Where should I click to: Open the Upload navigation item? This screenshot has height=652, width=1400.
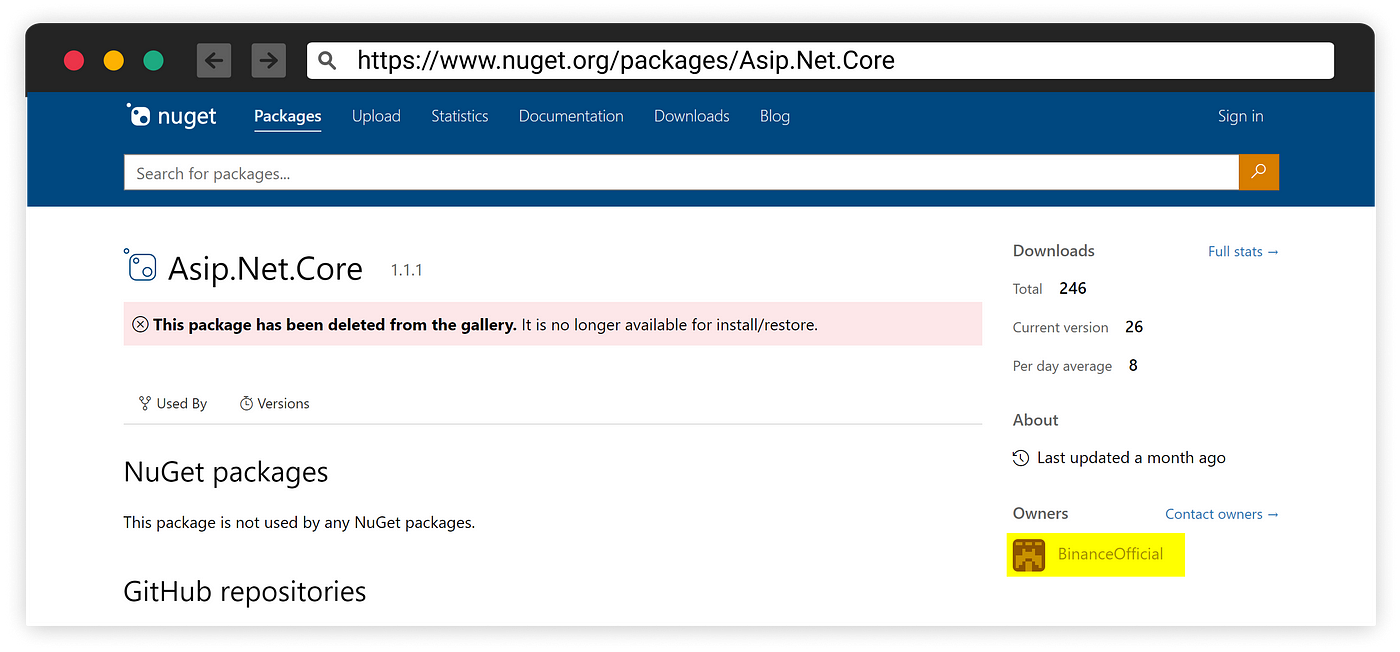coord(376,116)
